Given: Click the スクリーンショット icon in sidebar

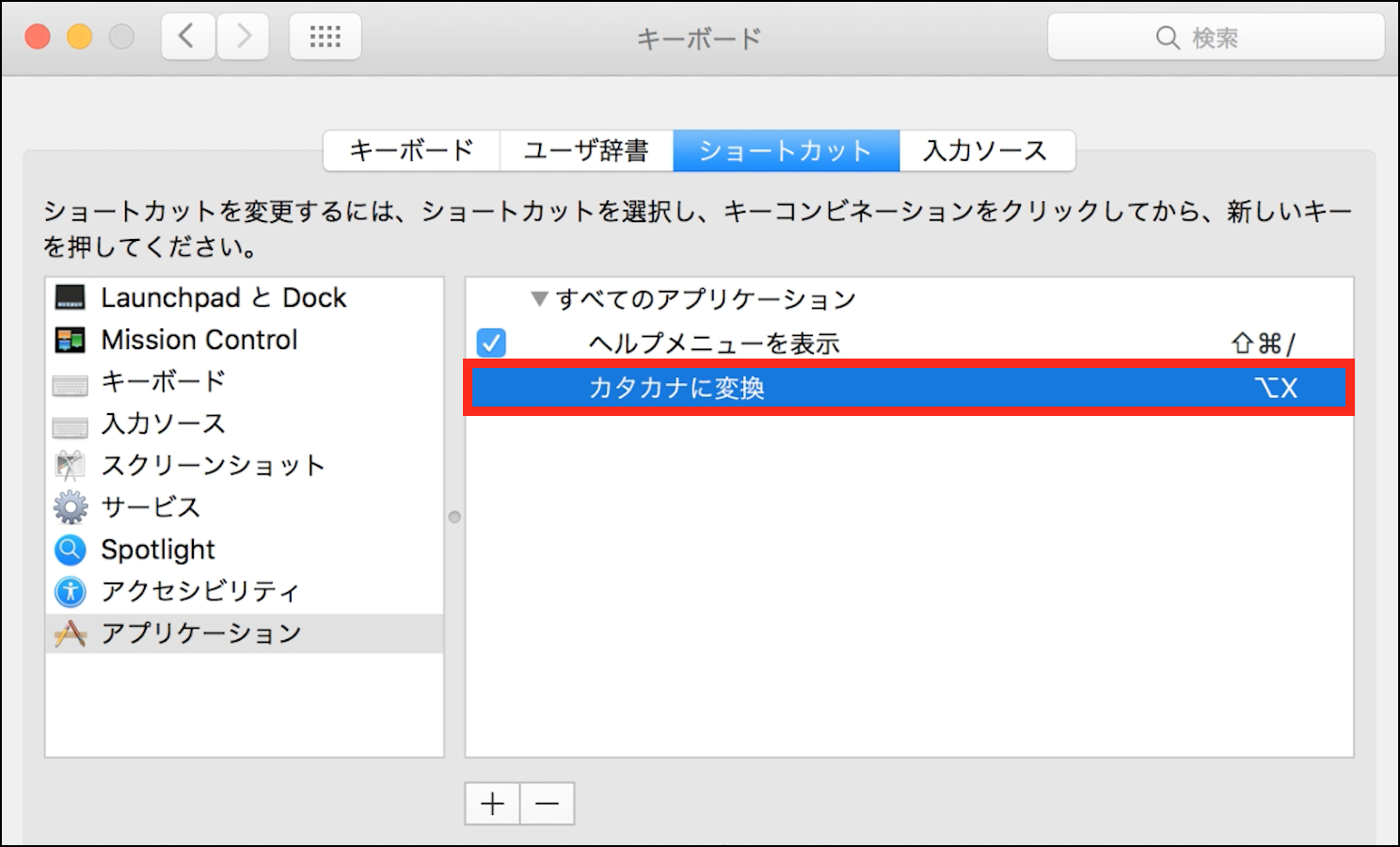Looking at the screenshot, I should tap(71, 465).
